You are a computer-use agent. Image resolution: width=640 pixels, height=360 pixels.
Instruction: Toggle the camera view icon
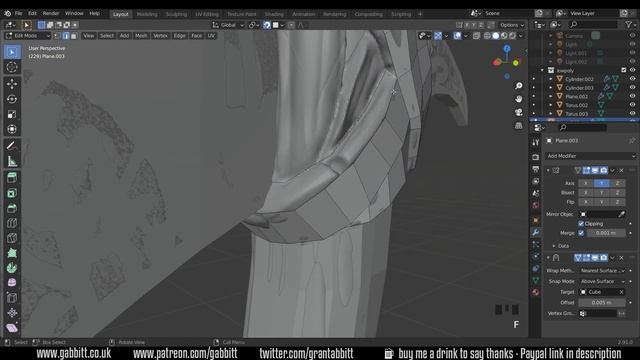518,112
